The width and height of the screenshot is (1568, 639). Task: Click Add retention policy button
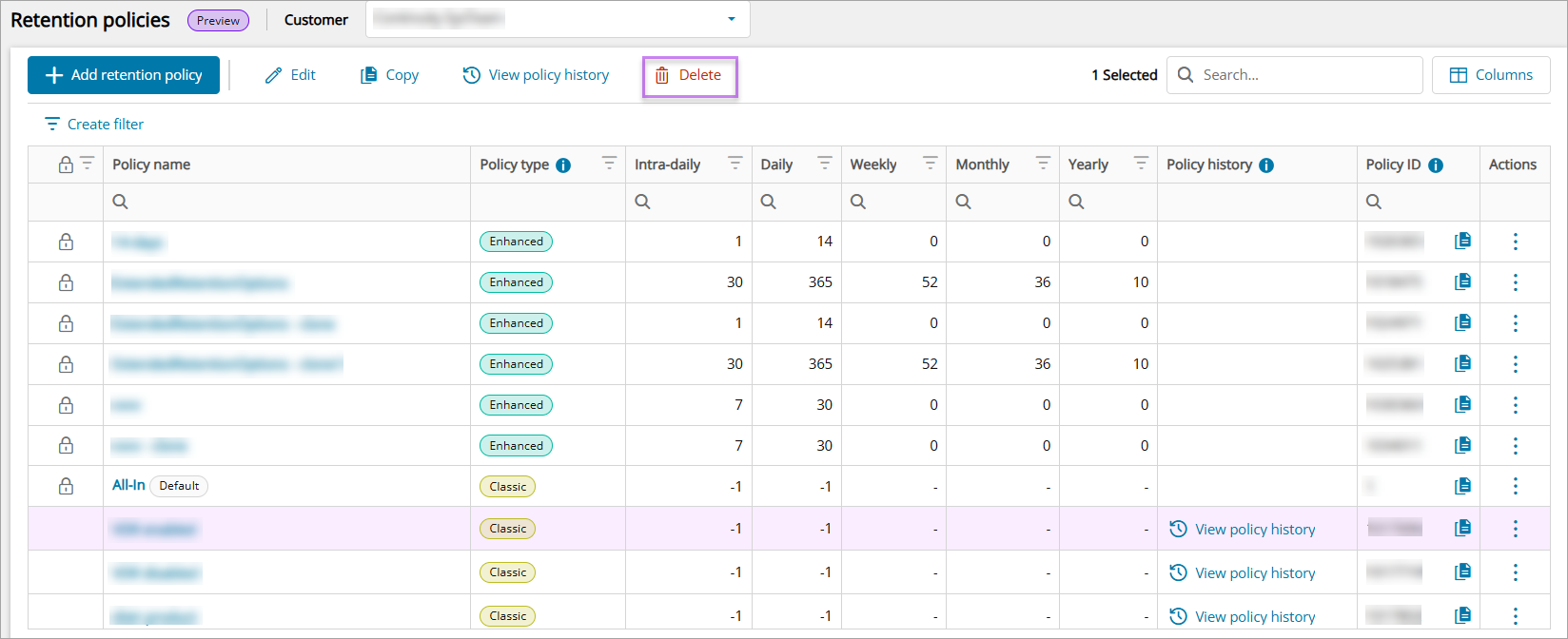pos(124,75)
